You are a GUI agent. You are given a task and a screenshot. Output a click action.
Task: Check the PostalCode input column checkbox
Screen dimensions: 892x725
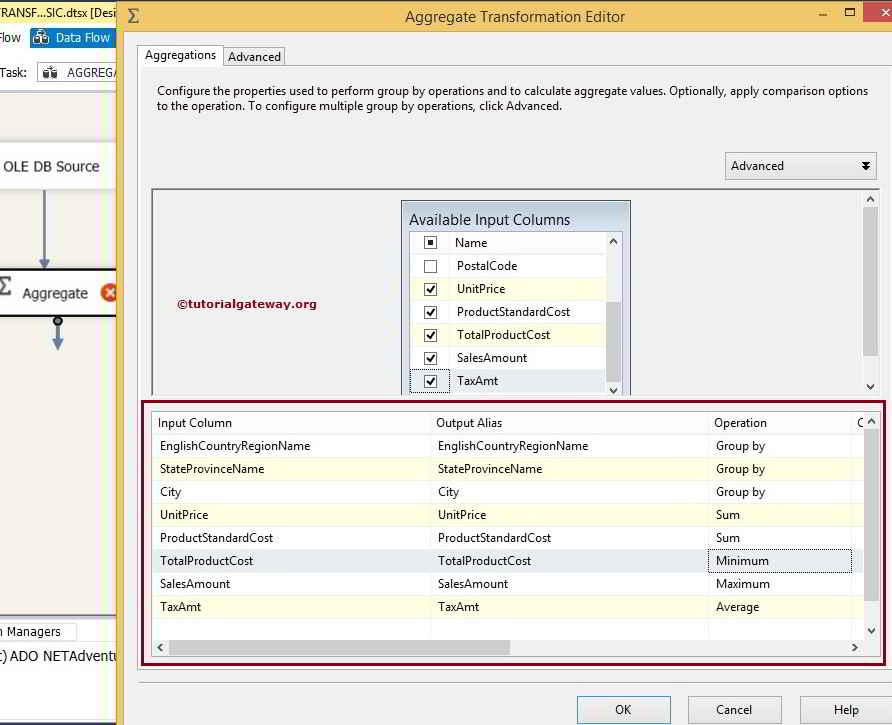click(x=430, y=266)
